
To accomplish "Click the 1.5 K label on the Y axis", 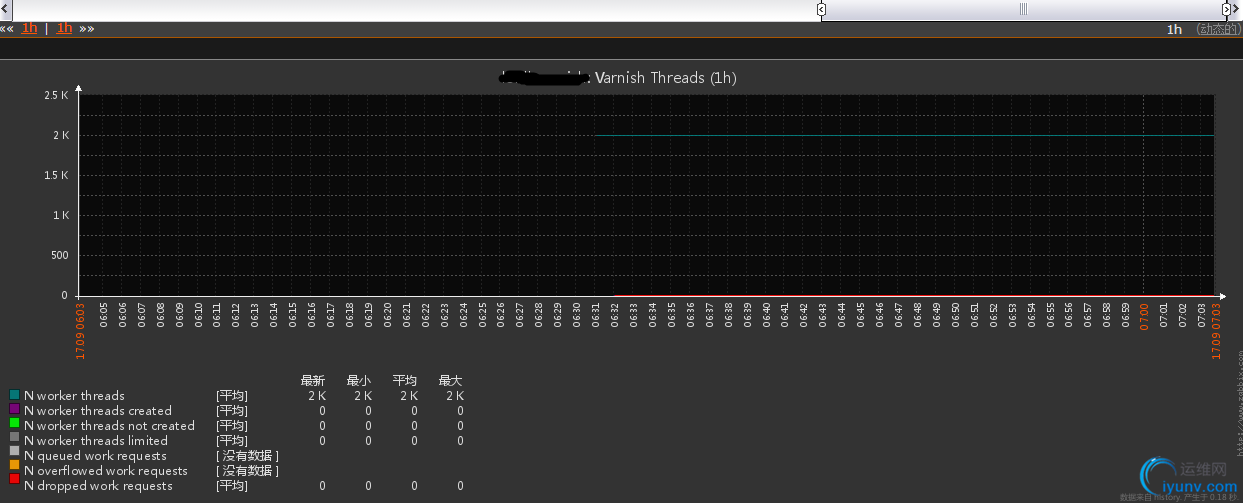I will tap(56, 175).
